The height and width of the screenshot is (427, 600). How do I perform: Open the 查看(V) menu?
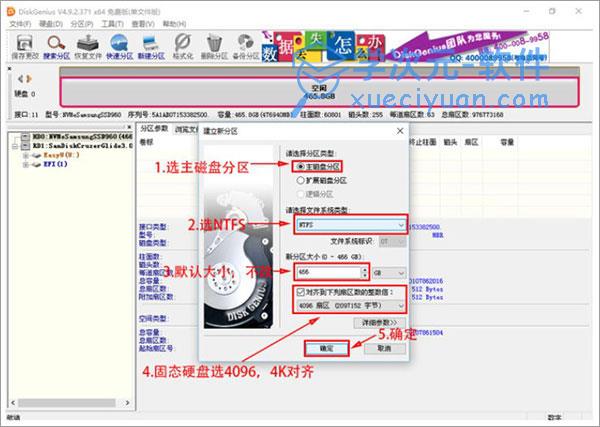click(143, 24)
